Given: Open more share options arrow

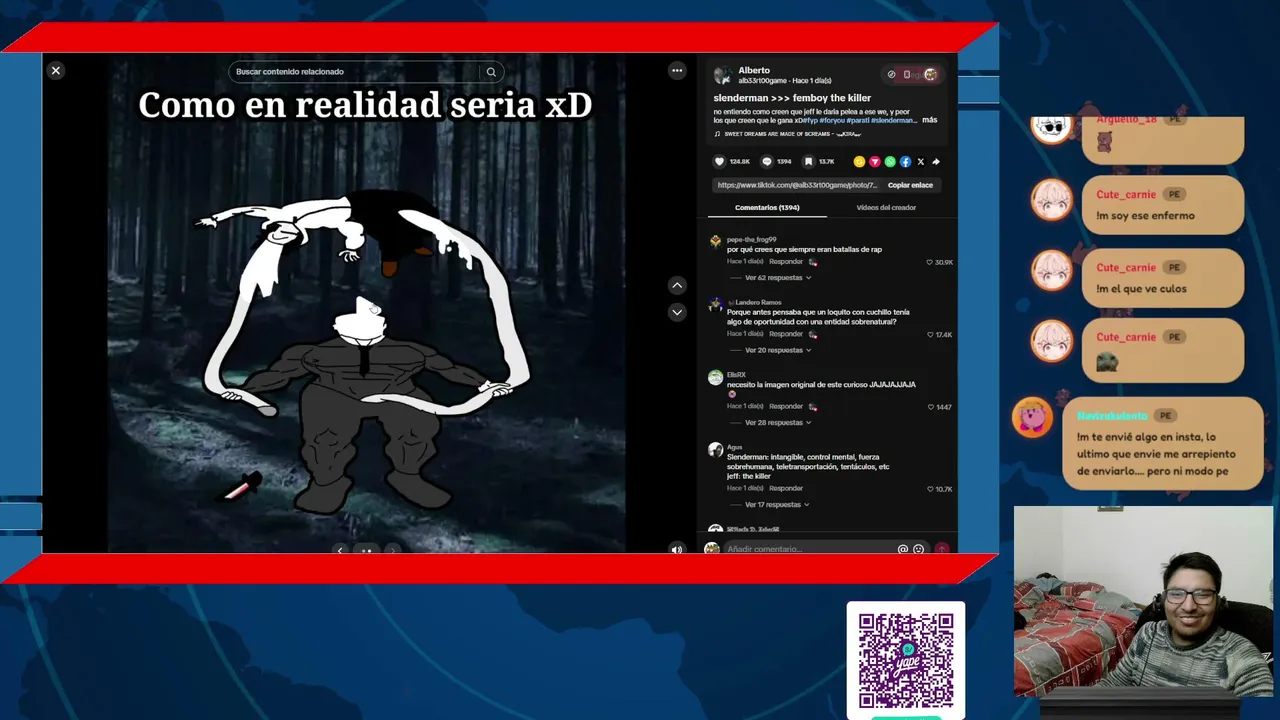Looking at the screenshot, I should (x=936, y=161).
